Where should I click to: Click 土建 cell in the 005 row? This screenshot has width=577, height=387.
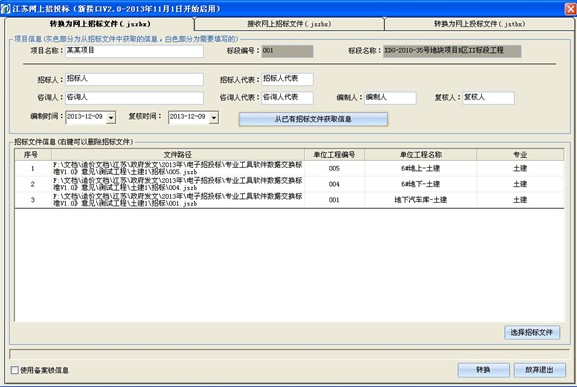tap(520, 168)
